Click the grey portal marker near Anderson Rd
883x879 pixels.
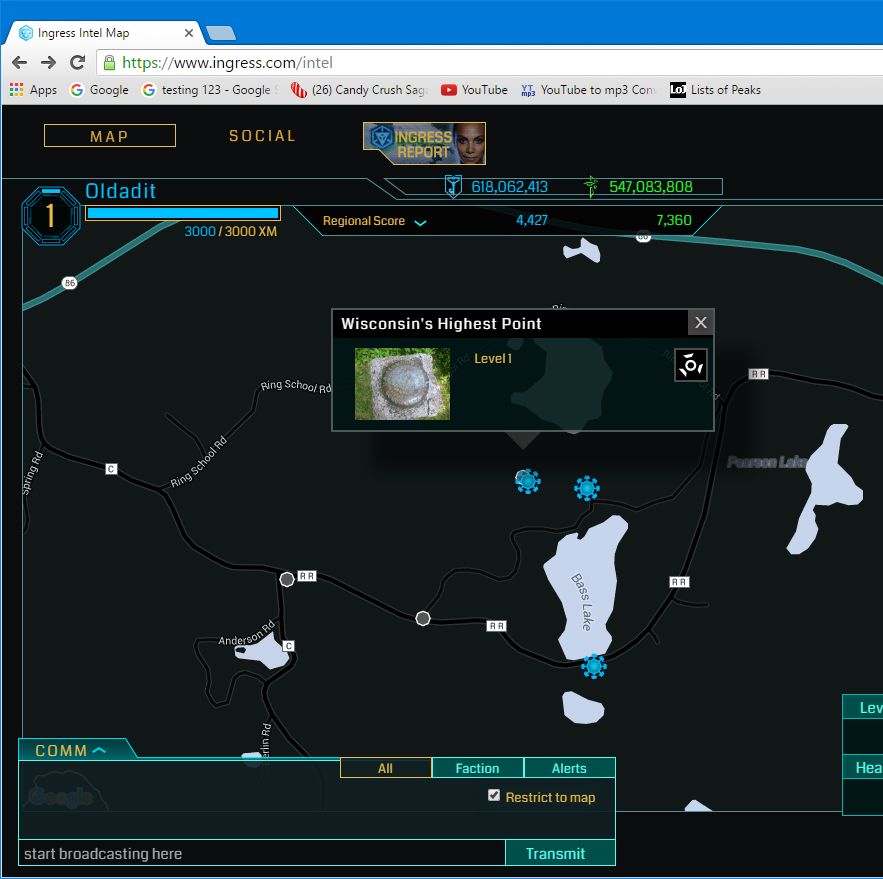tap(287, 579)
